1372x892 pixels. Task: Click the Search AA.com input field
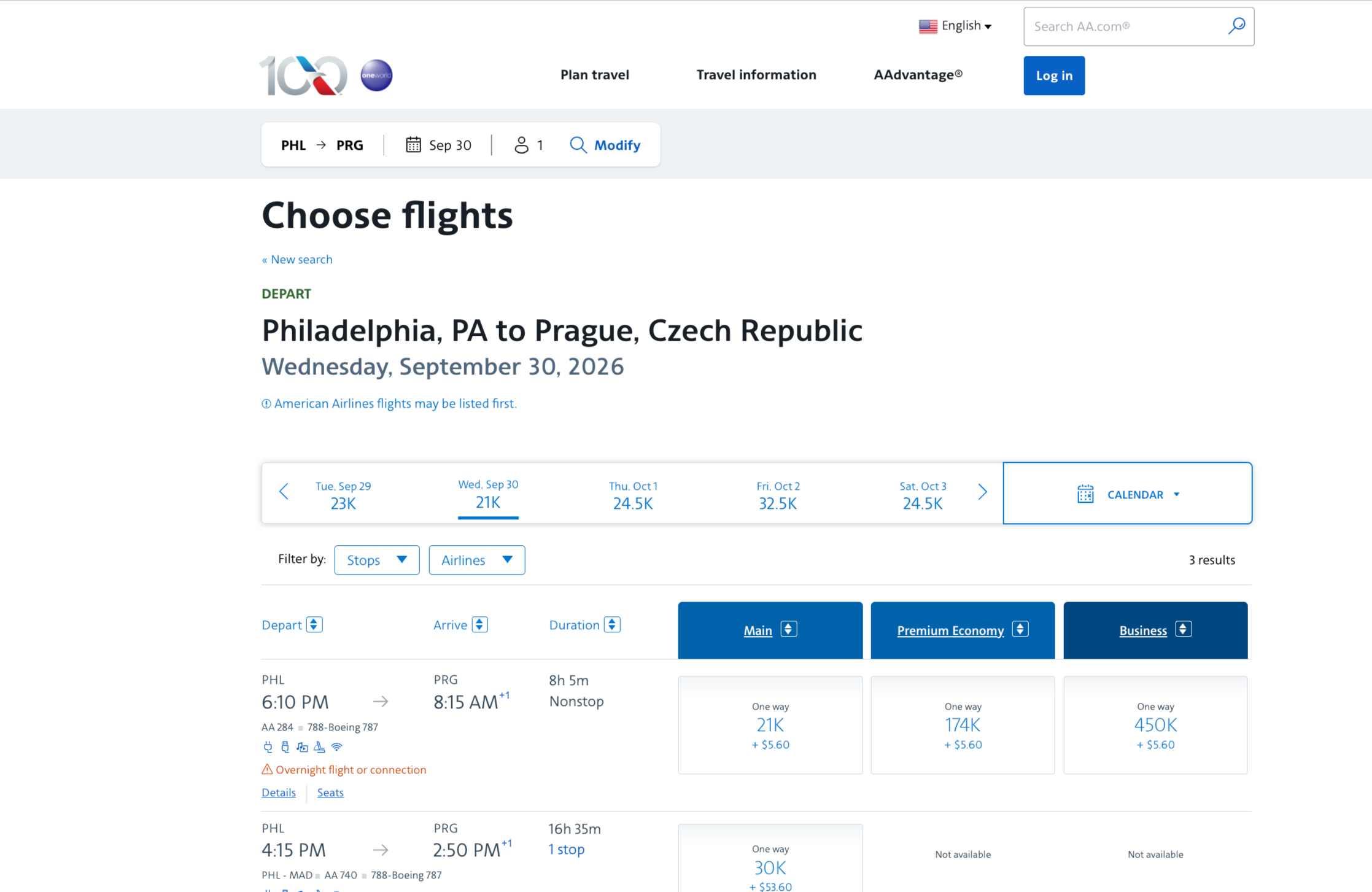(1125, 26)
